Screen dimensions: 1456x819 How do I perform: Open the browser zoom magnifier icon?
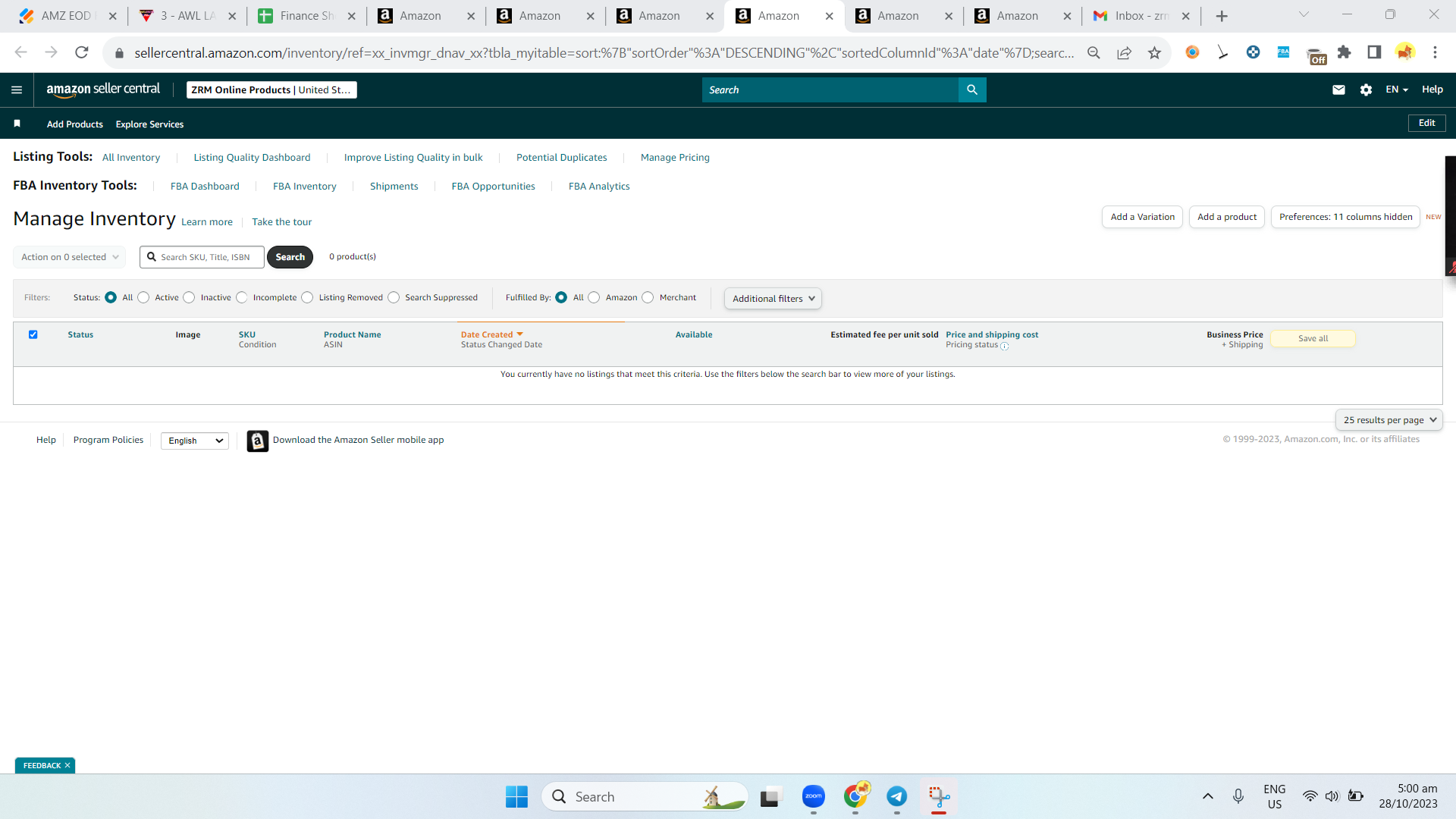coord(1094,52)
